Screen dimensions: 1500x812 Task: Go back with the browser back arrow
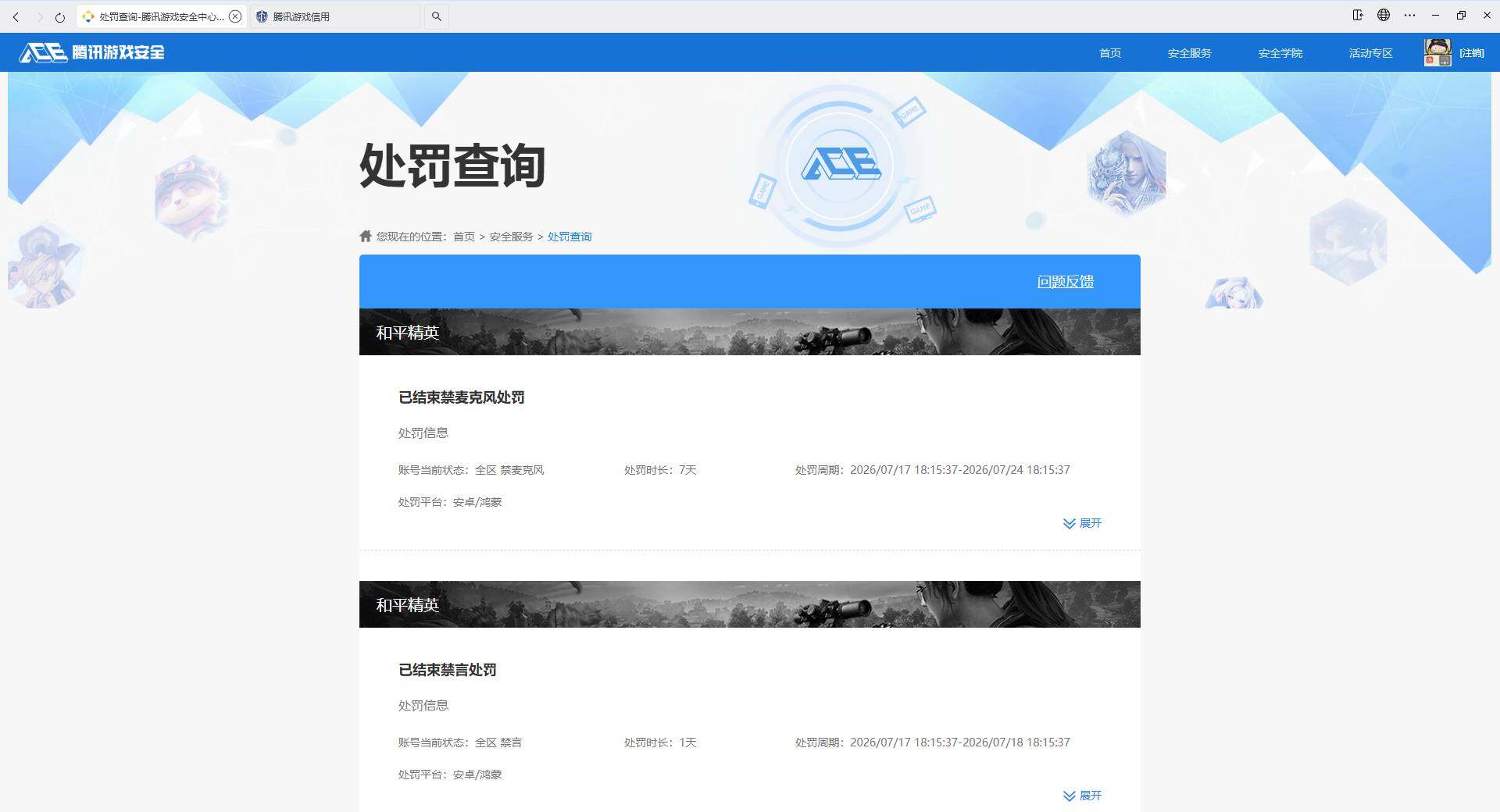tap(16, 16)
